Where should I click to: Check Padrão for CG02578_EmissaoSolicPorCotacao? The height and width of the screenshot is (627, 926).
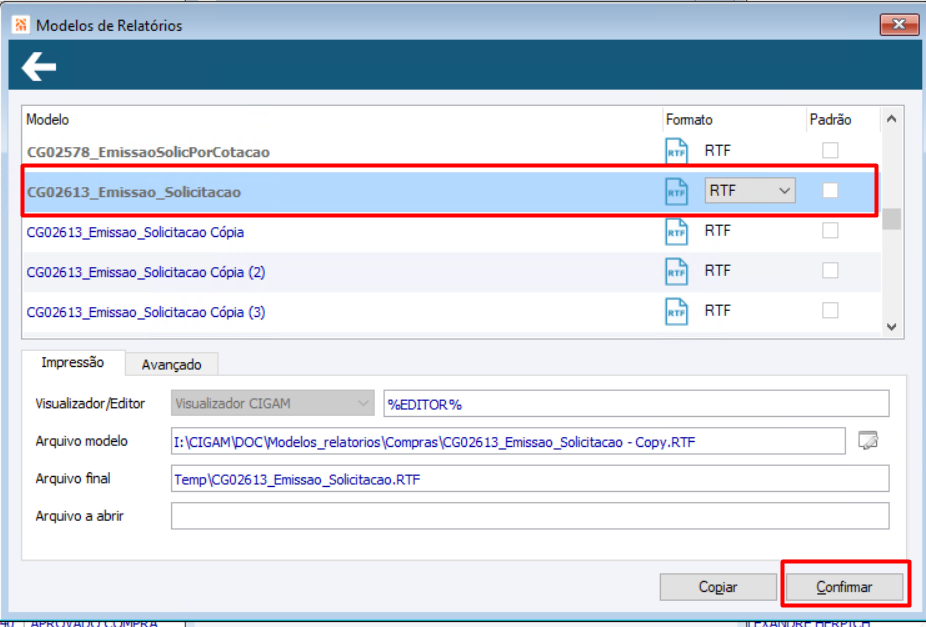830,150
